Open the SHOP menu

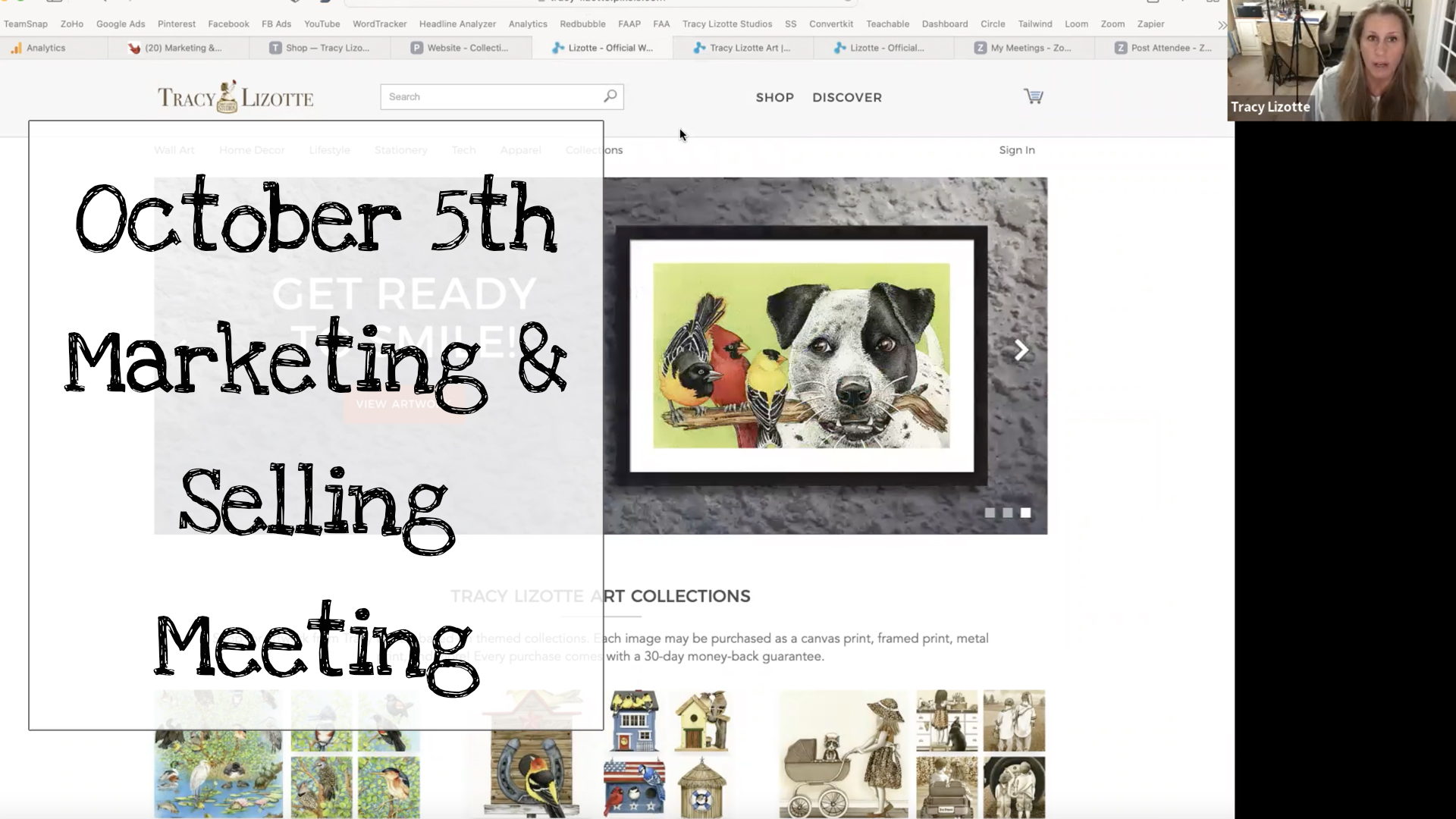click(774, 97)
